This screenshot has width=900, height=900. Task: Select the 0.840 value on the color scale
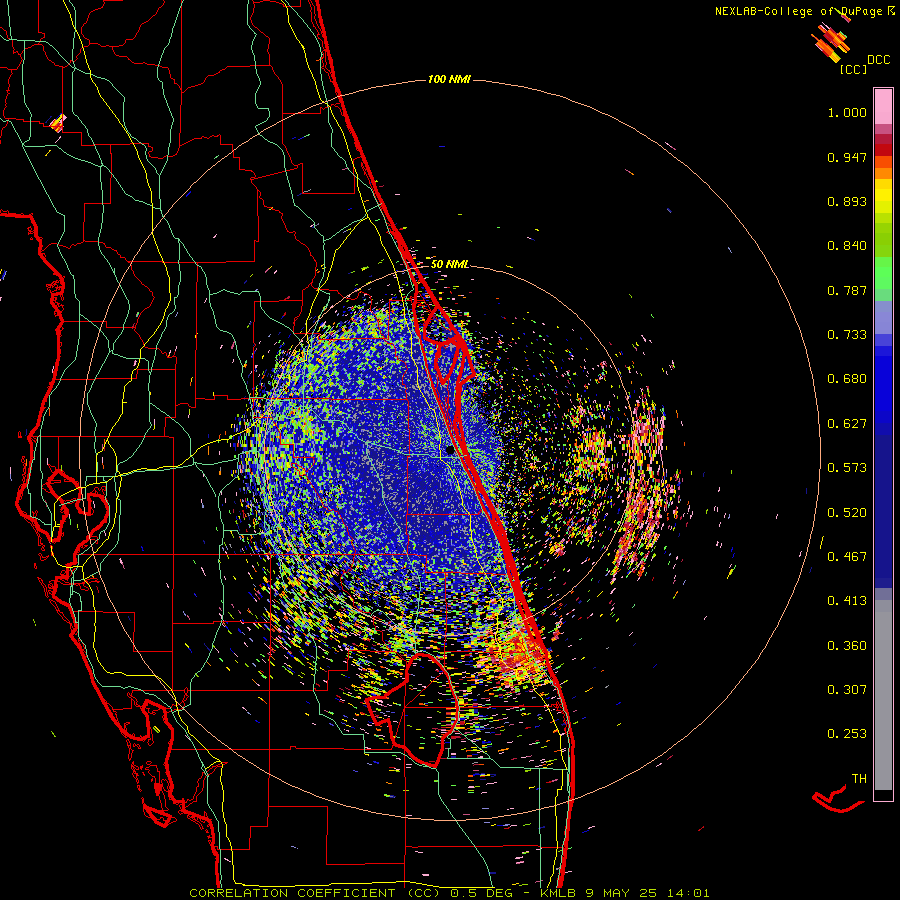pyautogui.click(x=847, y=246)
